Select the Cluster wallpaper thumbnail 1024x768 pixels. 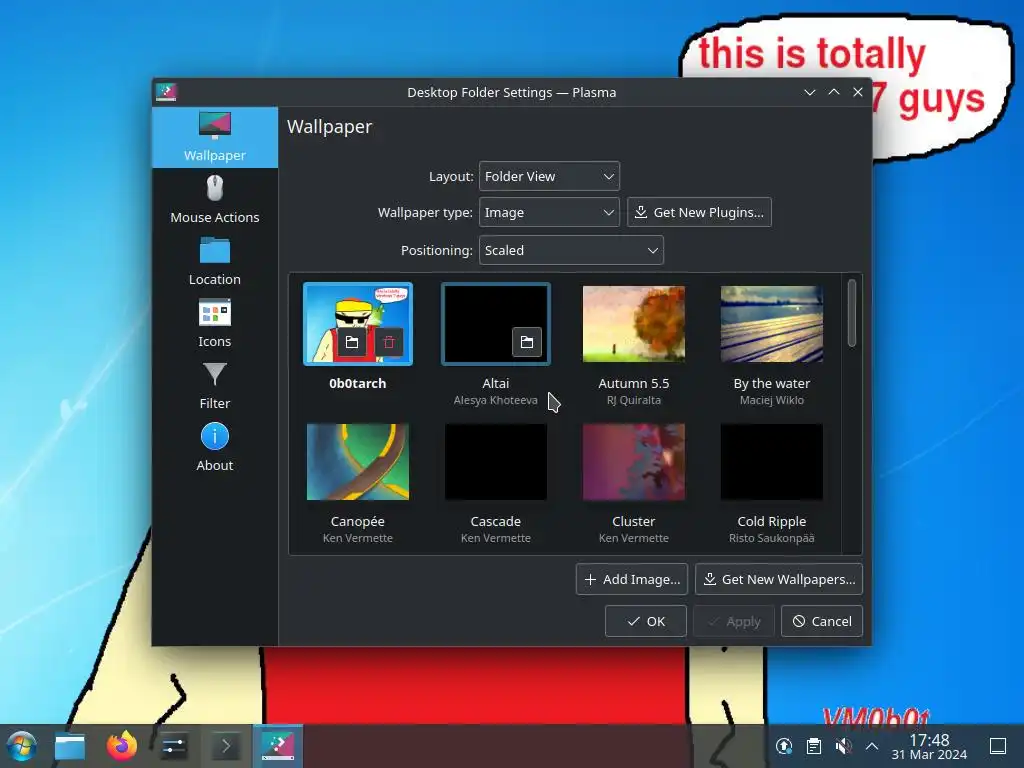coord(633,462)
